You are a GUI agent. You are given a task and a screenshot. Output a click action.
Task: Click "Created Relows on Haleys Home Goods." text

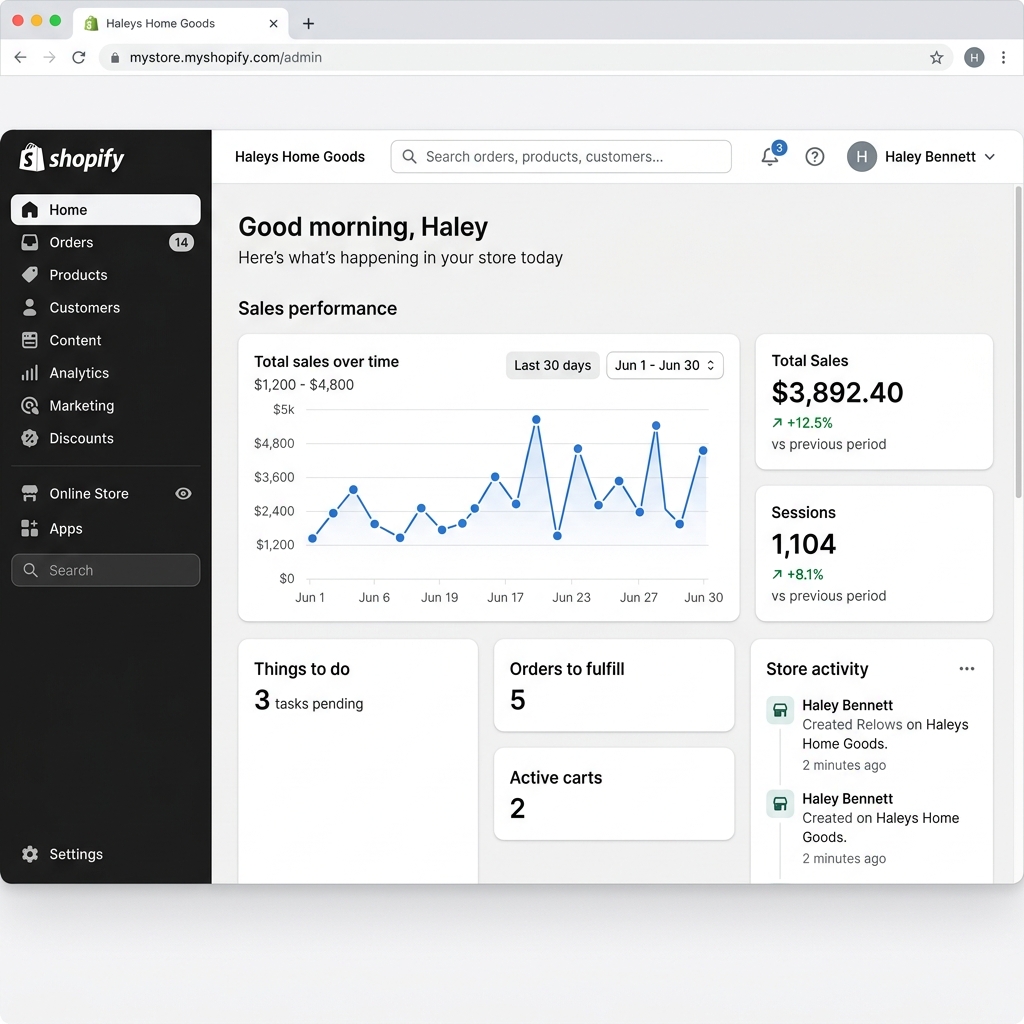pos(885,734)
